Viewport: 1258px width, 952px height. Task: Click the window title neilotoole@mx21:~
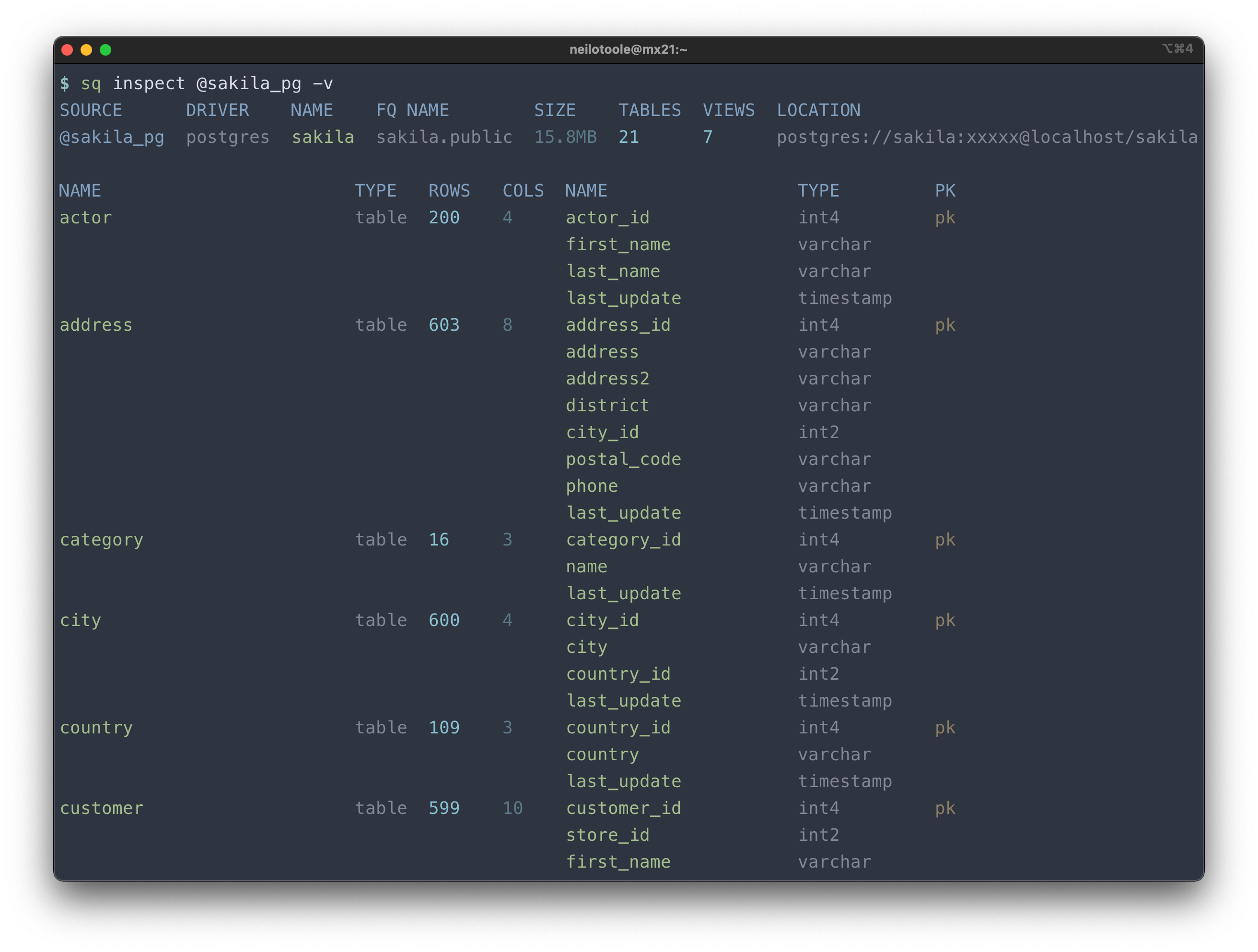629,49
